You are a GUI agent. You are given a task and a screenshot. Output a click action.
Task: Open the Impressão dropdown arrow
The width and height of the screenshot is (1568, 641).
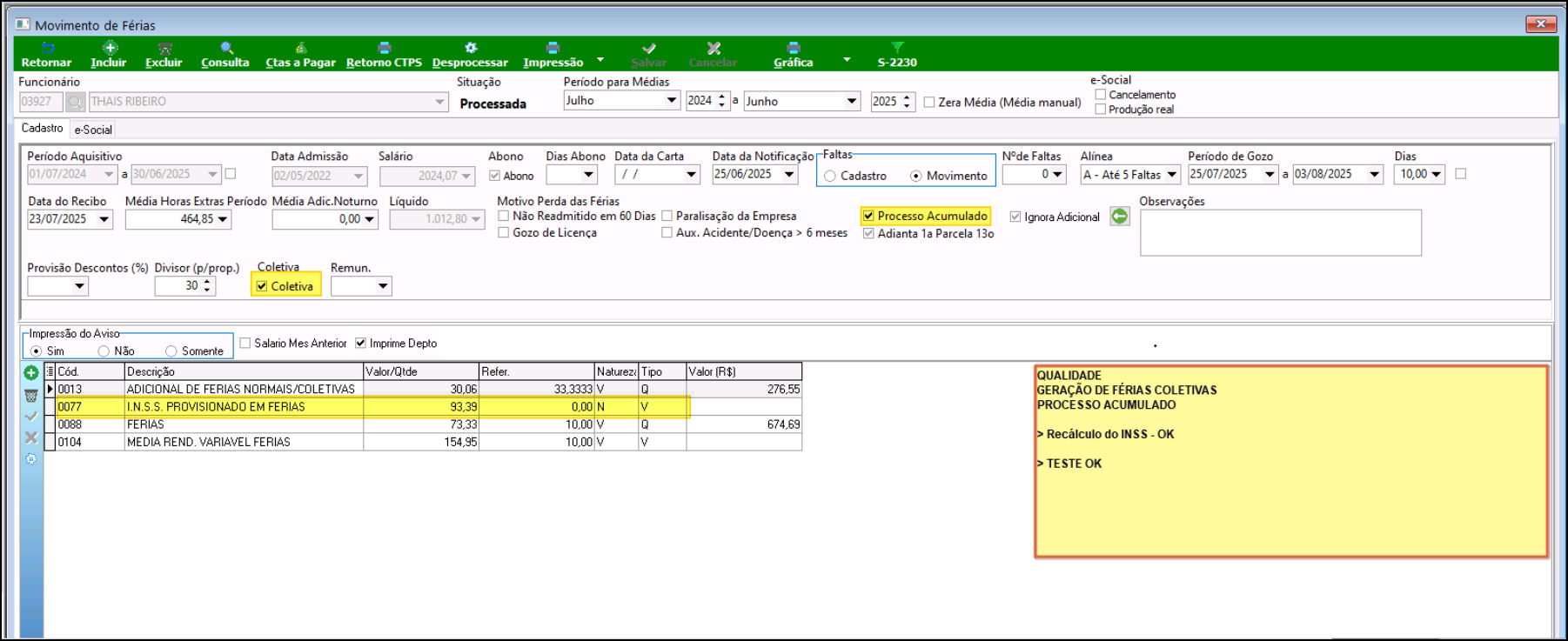[600, 60]
